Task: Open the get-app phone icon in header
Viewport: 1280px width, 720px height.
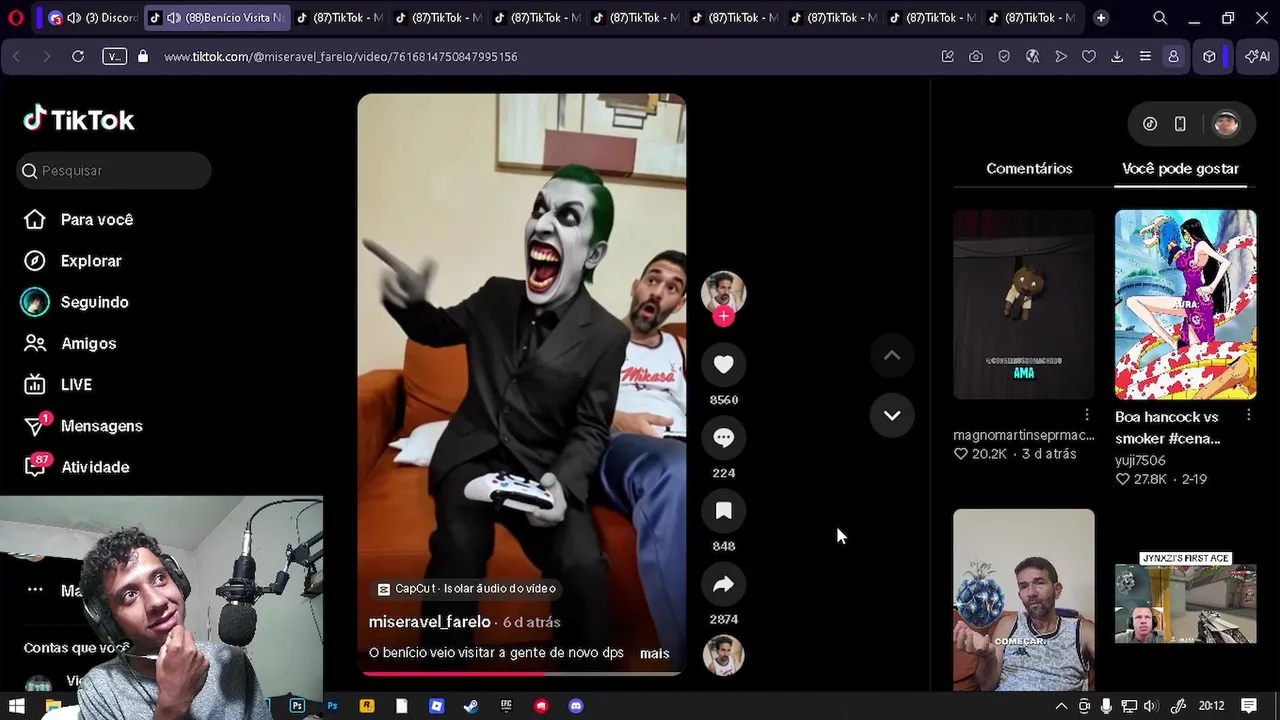Action: point(1180,124)
